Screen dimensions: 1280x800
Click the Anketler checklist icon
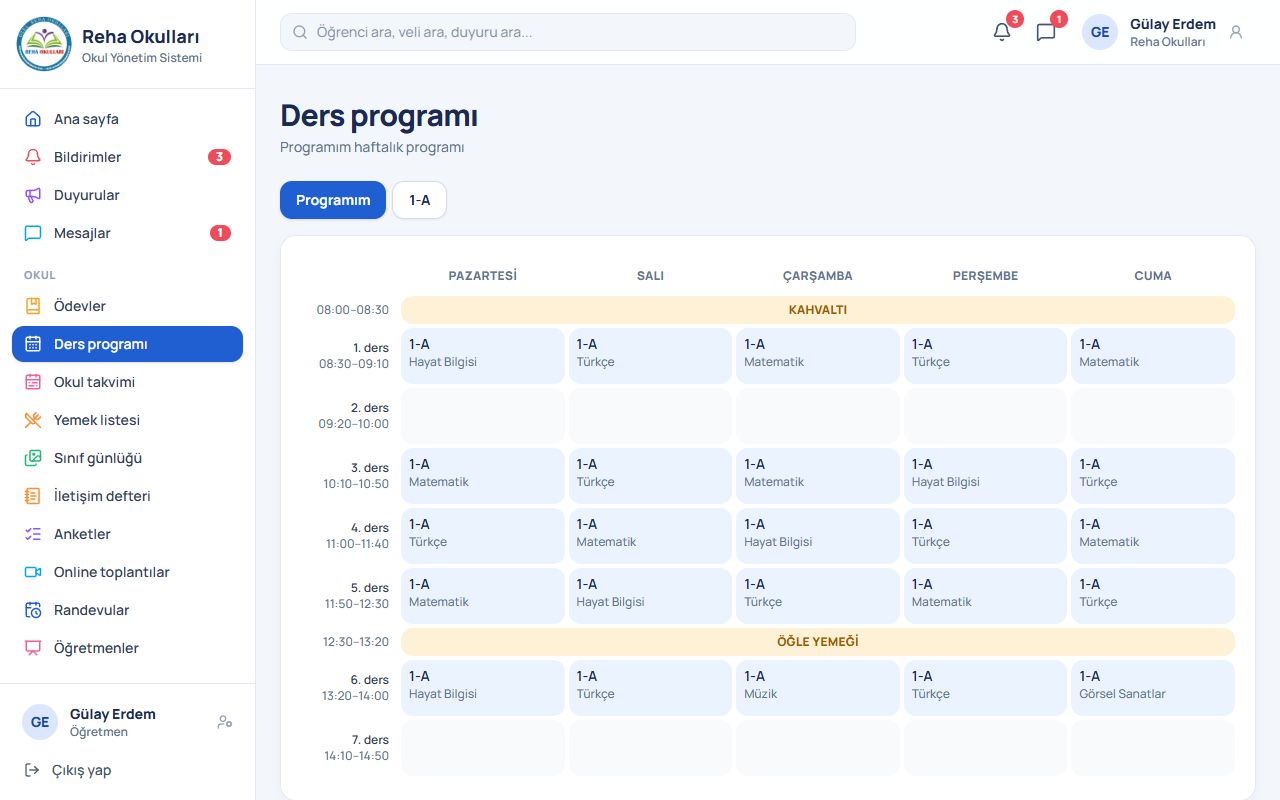coord(33,534)
